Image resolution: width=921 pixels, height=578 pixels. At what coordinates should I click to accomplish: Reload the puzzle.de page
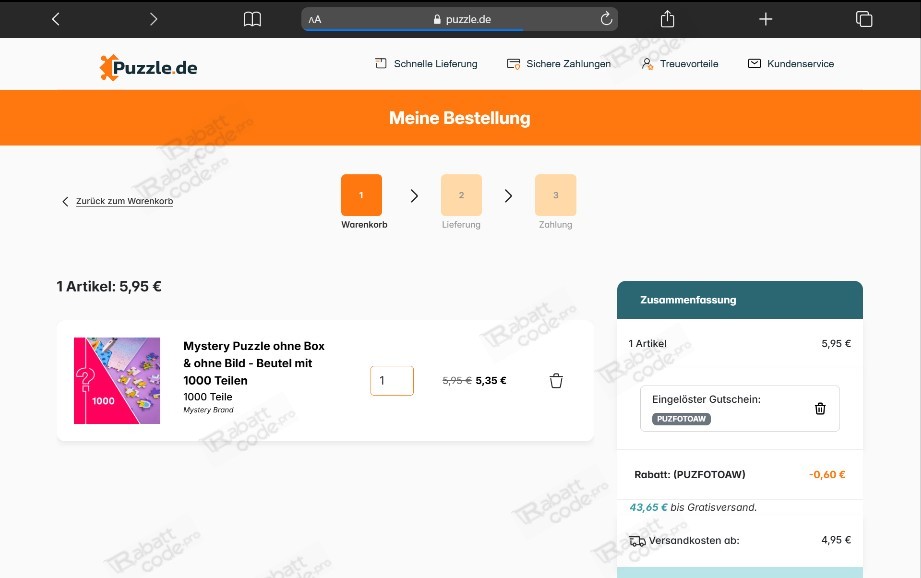pos(606,19)
